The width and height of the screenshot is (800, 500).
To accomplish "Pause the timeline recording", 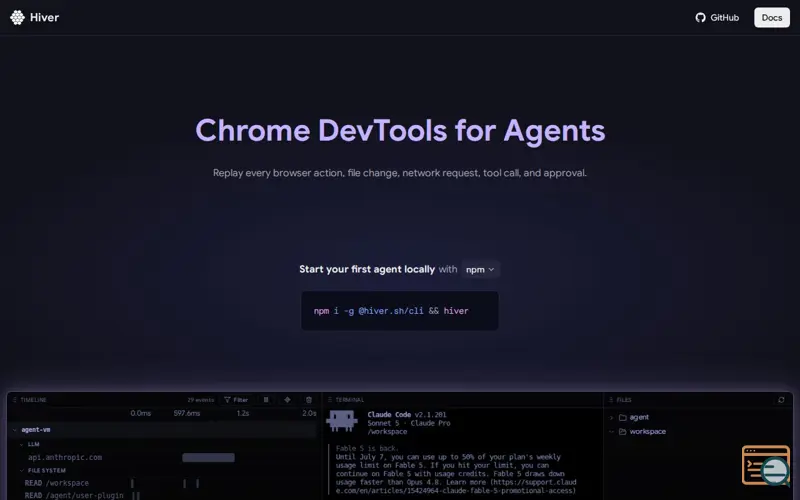I will coord(266,400).
